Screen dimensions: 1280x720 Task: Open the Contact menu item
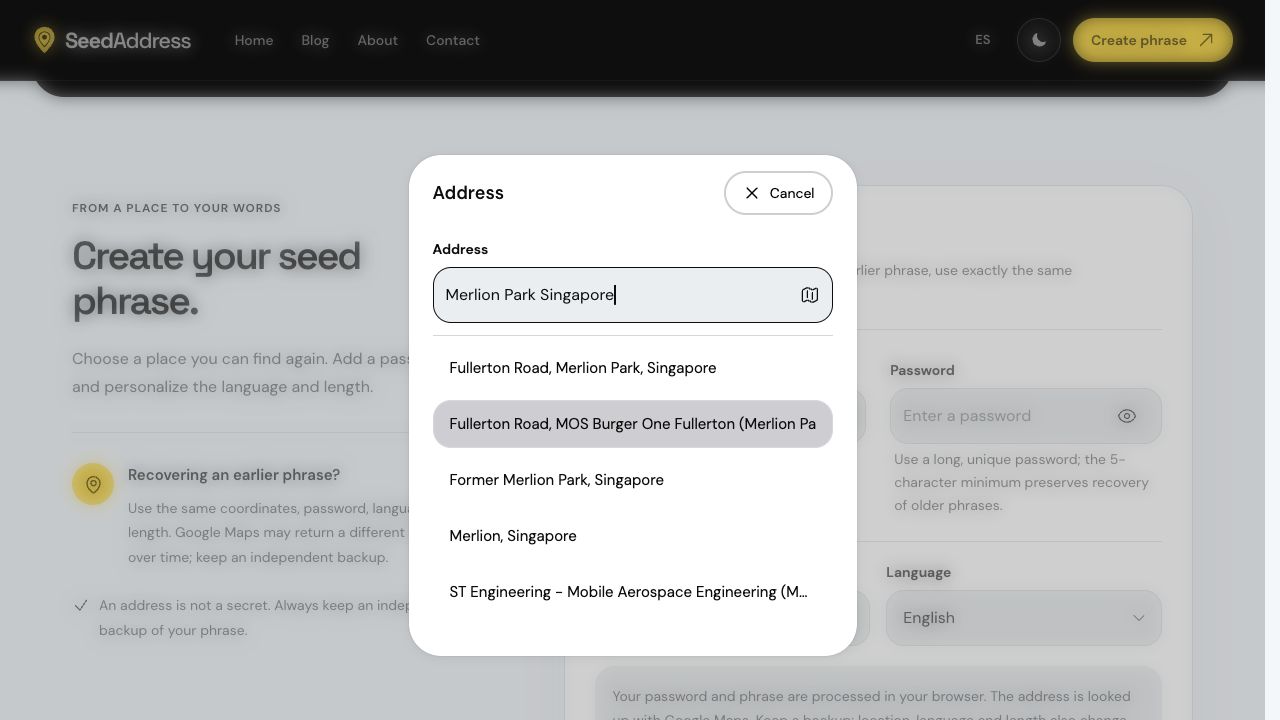(x=453, y=40)
